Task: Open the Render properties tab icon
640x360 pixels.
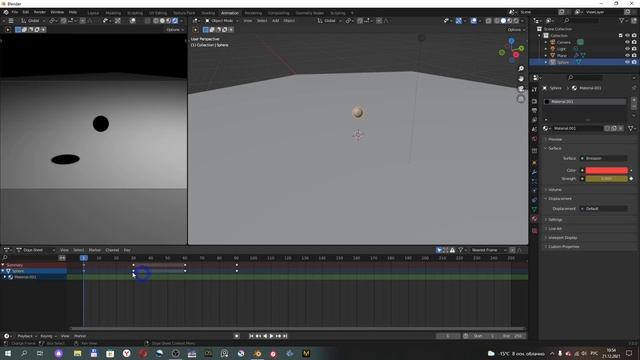Action: [534, 101]
